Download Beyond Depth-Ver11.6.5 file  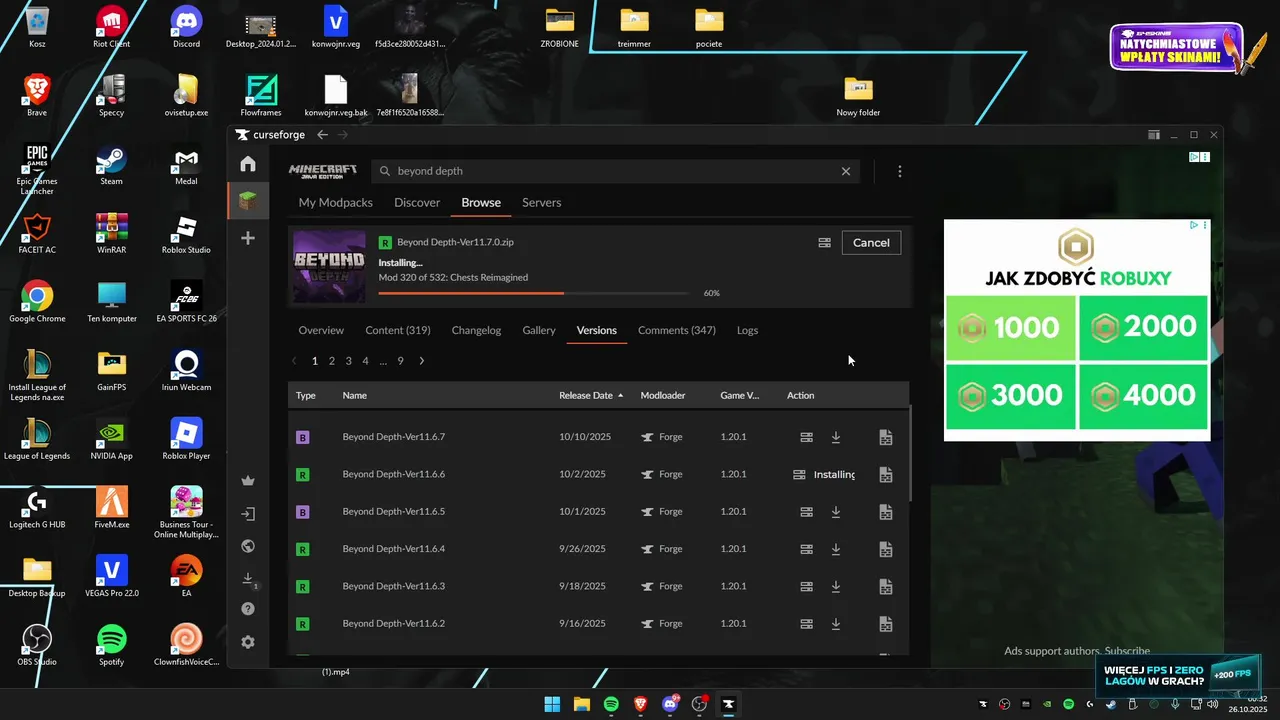(x=836, y=512)
